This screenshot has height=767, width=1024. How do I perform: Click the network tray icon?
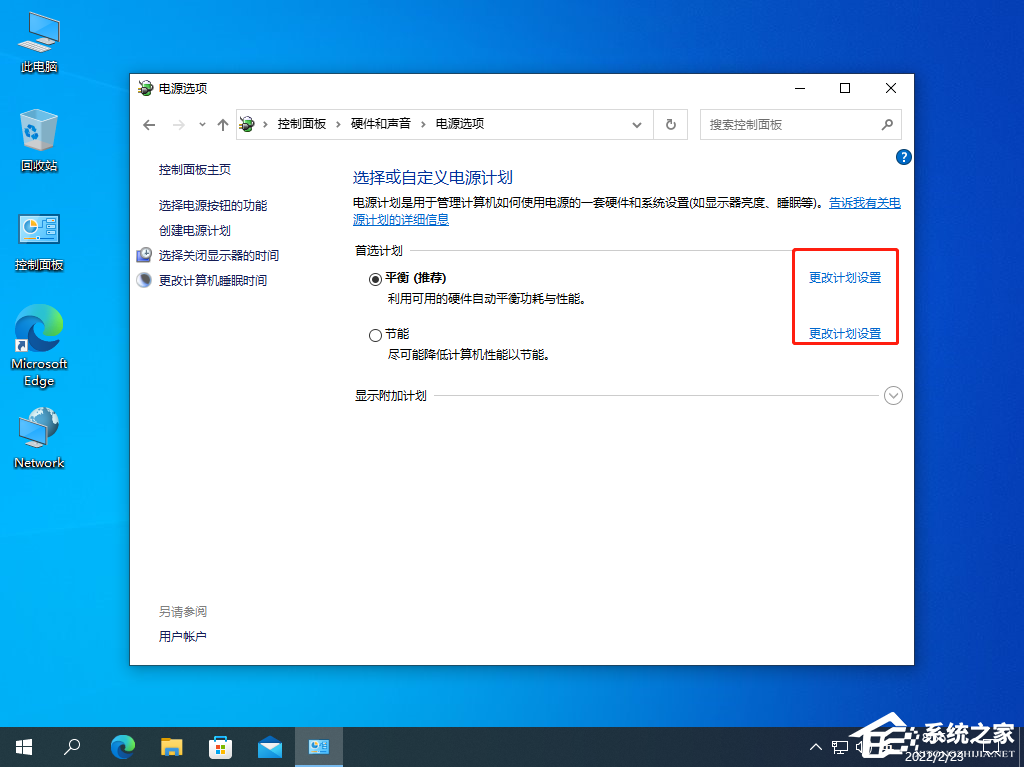point(840,747)
